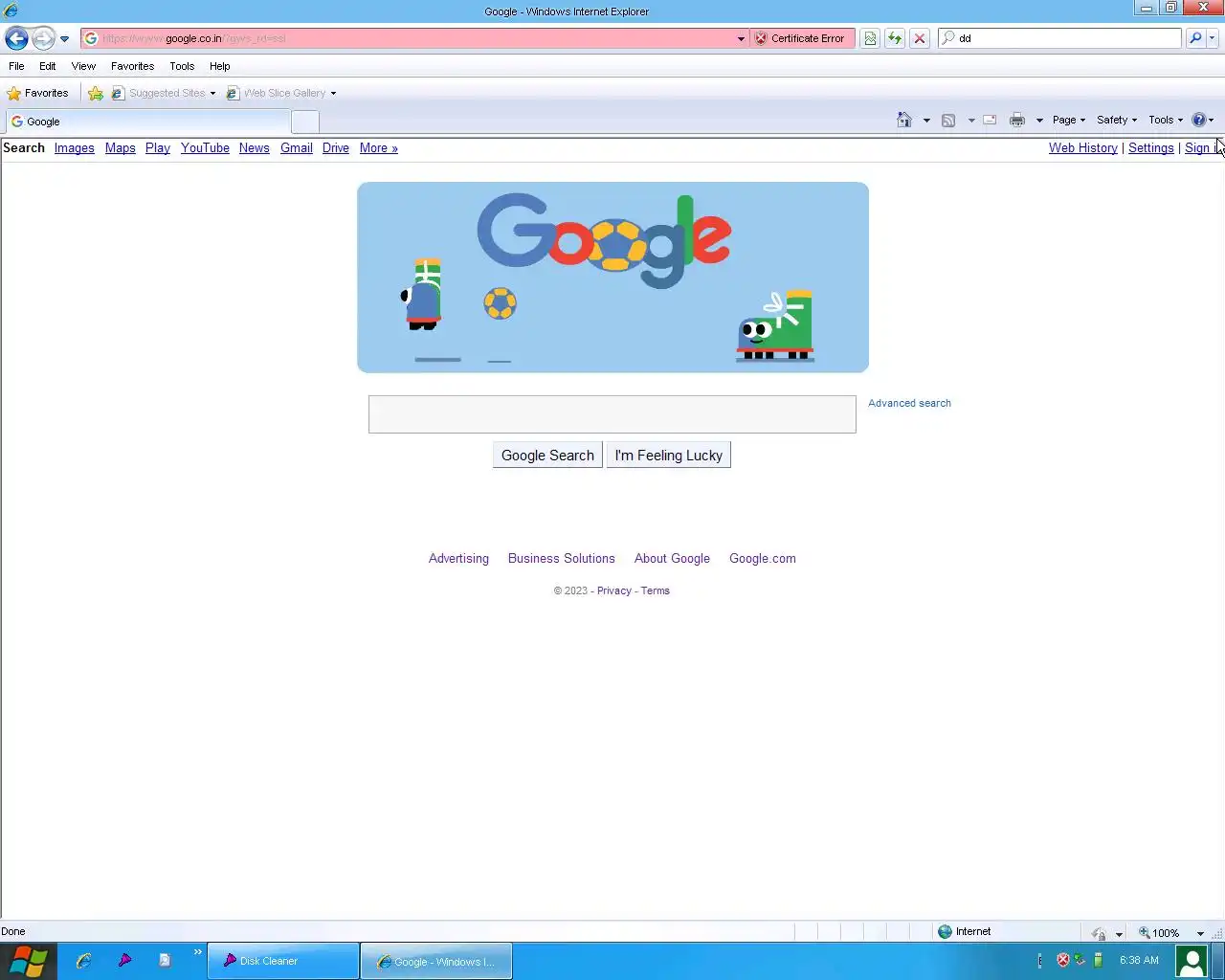Open Business Solutions footer link

coord(562,558)
